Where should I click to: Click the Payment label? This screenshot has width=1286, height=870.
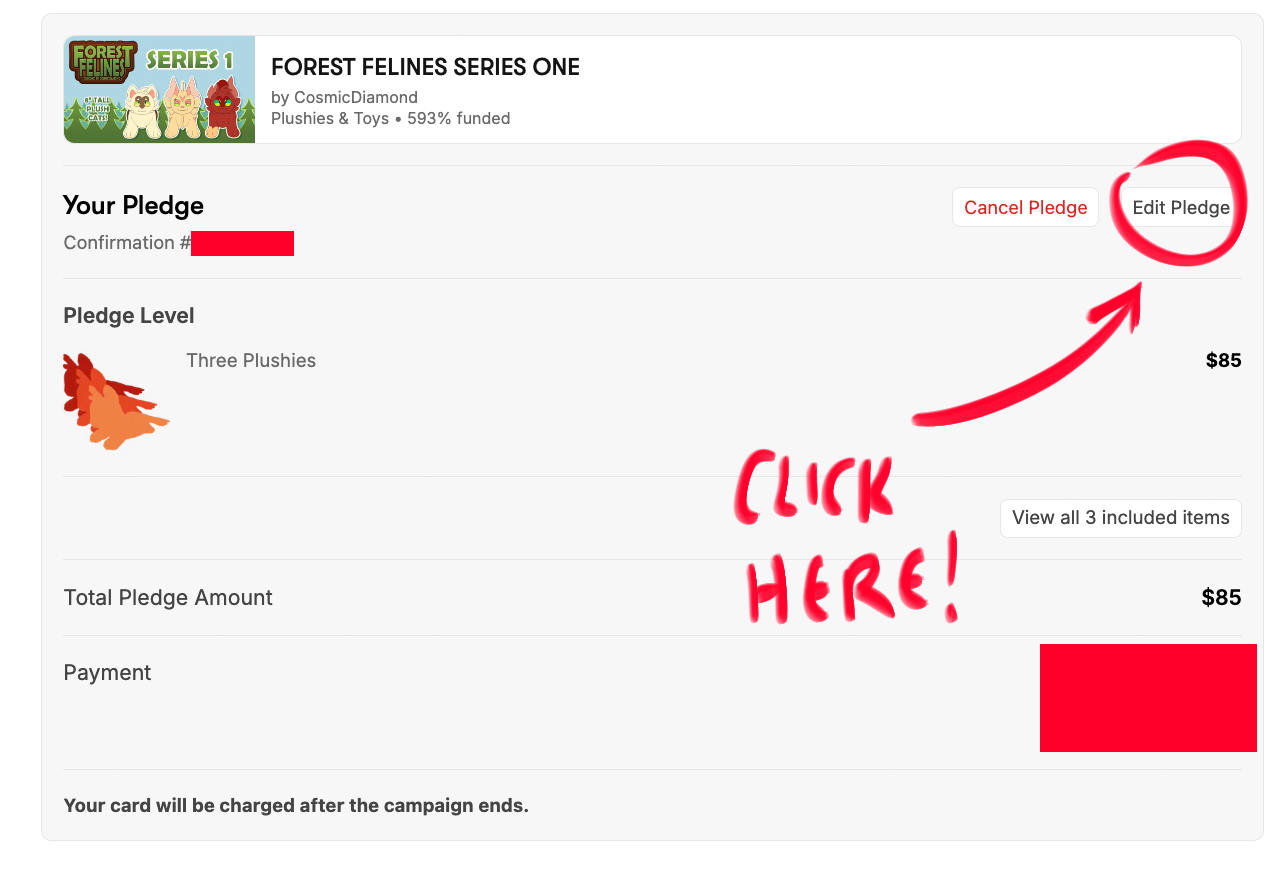click(107, 673)
